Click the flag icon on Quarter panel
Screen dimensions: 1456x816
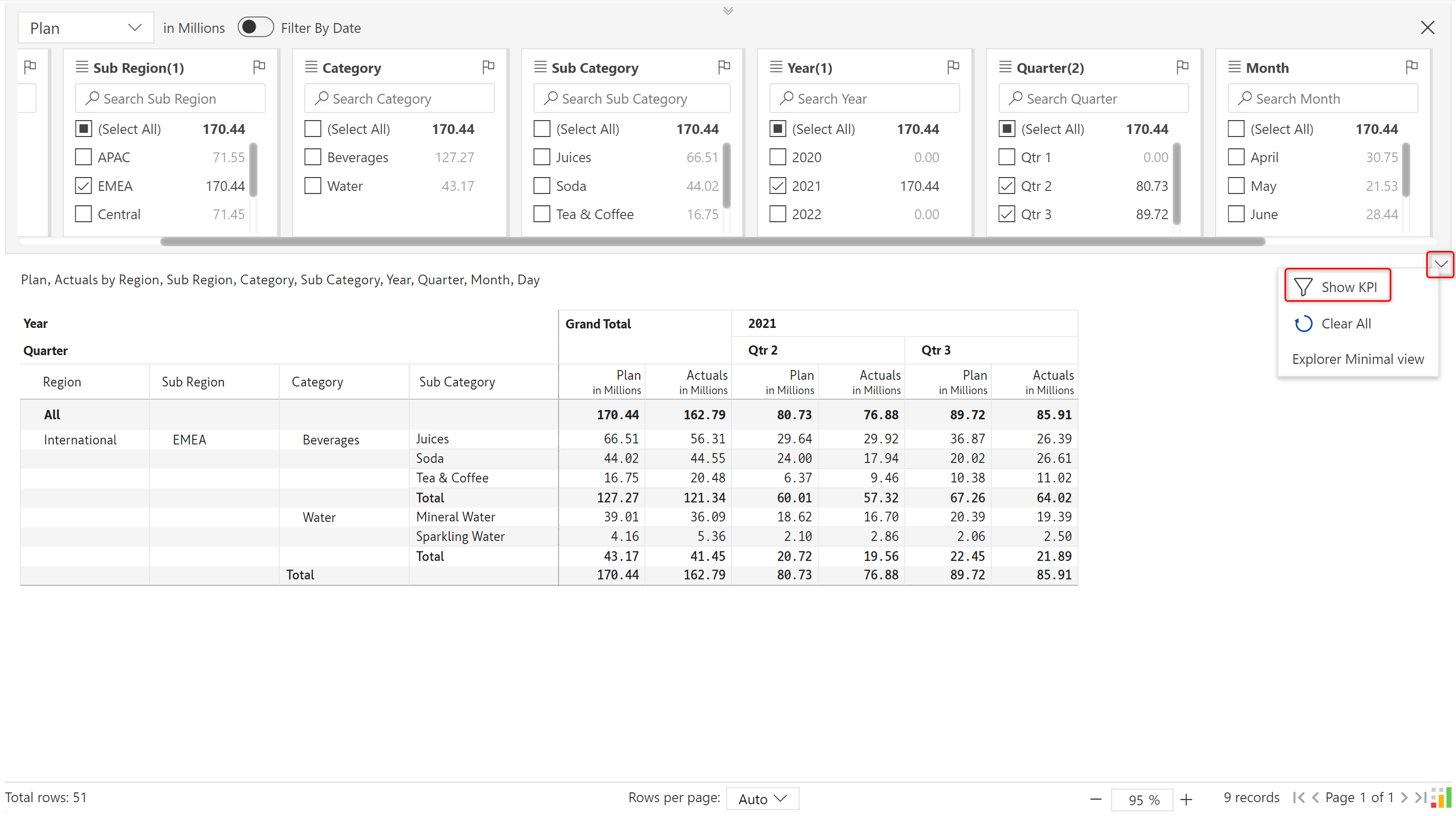coord(1182,67)
